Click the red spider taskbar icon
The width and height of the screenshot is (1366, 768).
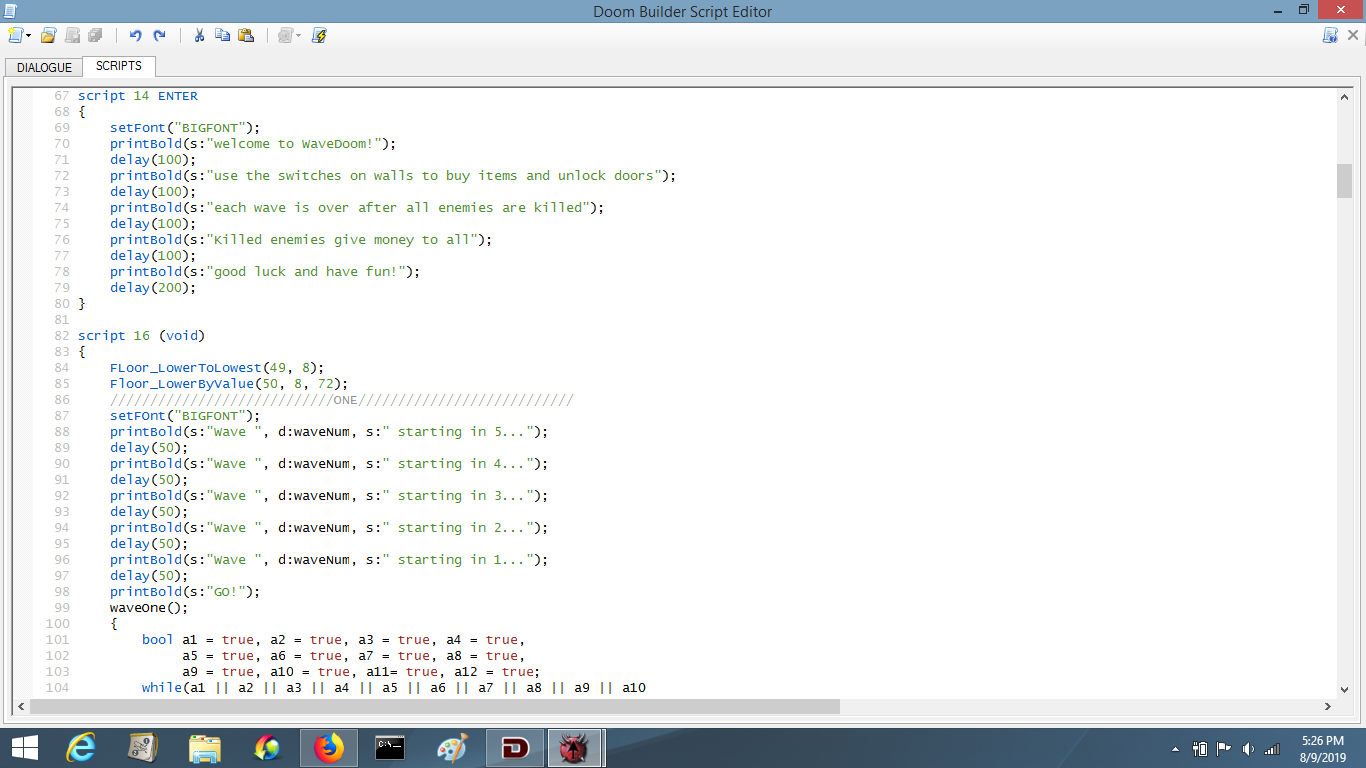[x=575, y=748]
